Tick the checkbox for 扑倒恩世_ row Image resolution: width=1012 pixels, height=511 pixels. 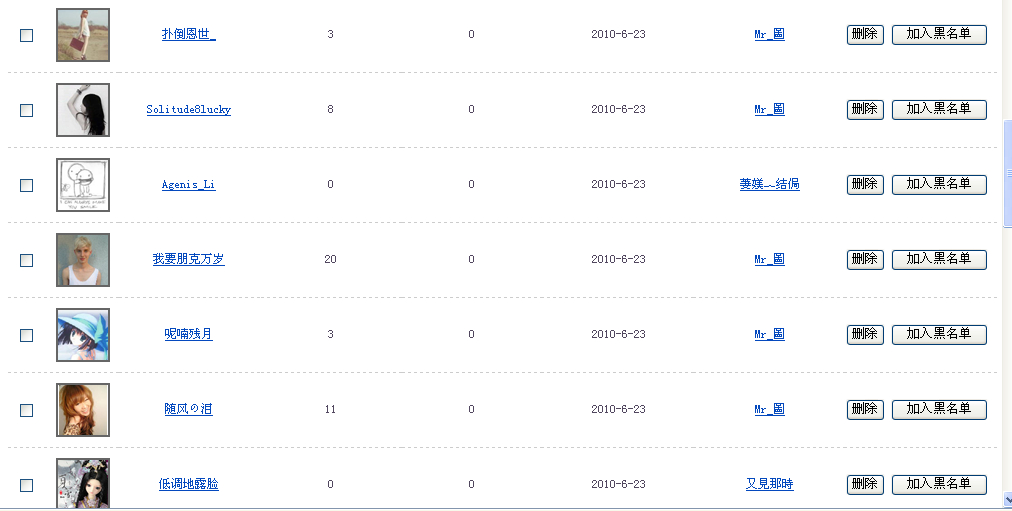tap(27, 35)
